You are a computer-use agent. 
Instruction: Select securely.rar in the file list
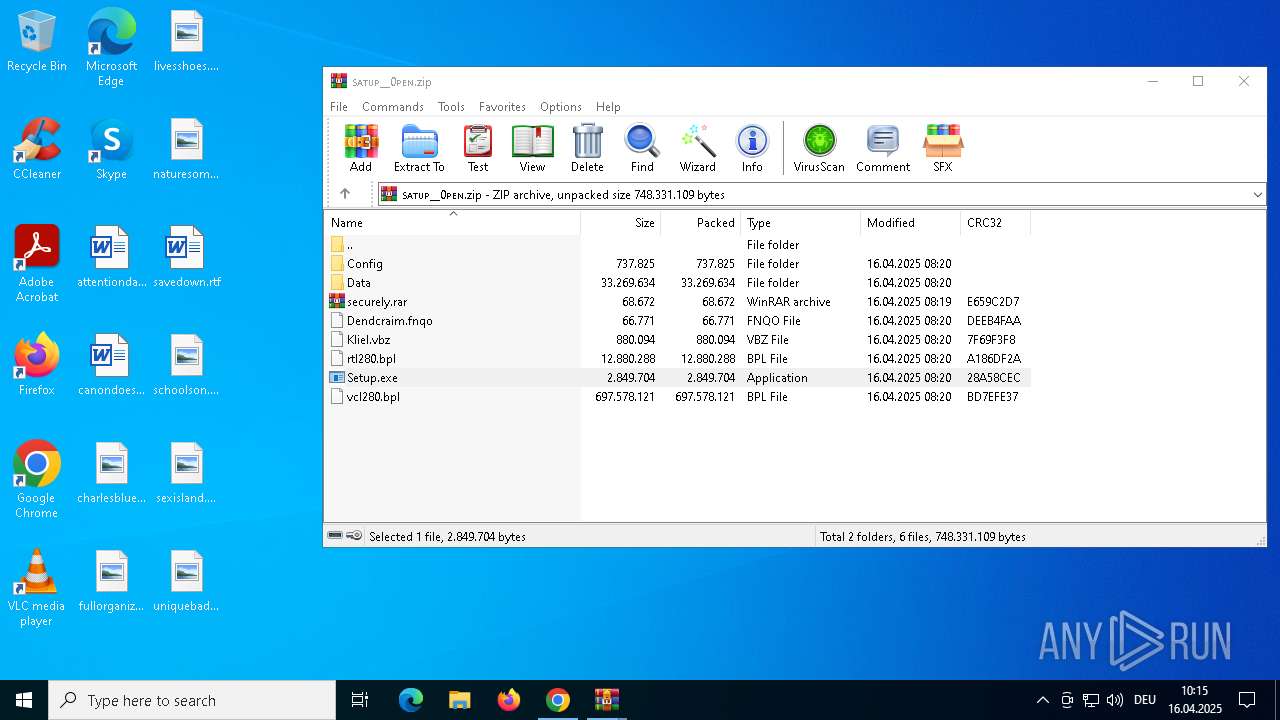677,302
